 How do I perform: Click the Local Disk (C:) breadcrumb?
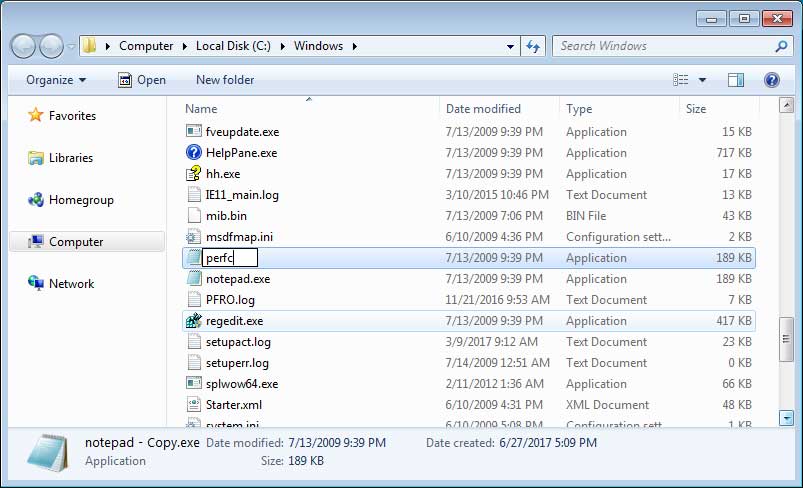click(x=240, y=46)
